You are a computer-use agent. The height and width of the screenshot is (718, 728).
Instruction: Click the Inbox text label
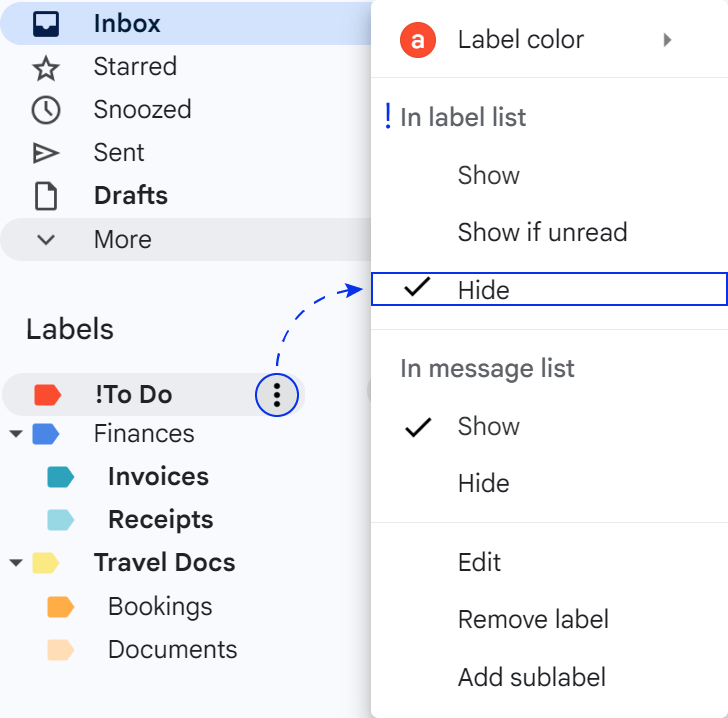coord(127,24)
